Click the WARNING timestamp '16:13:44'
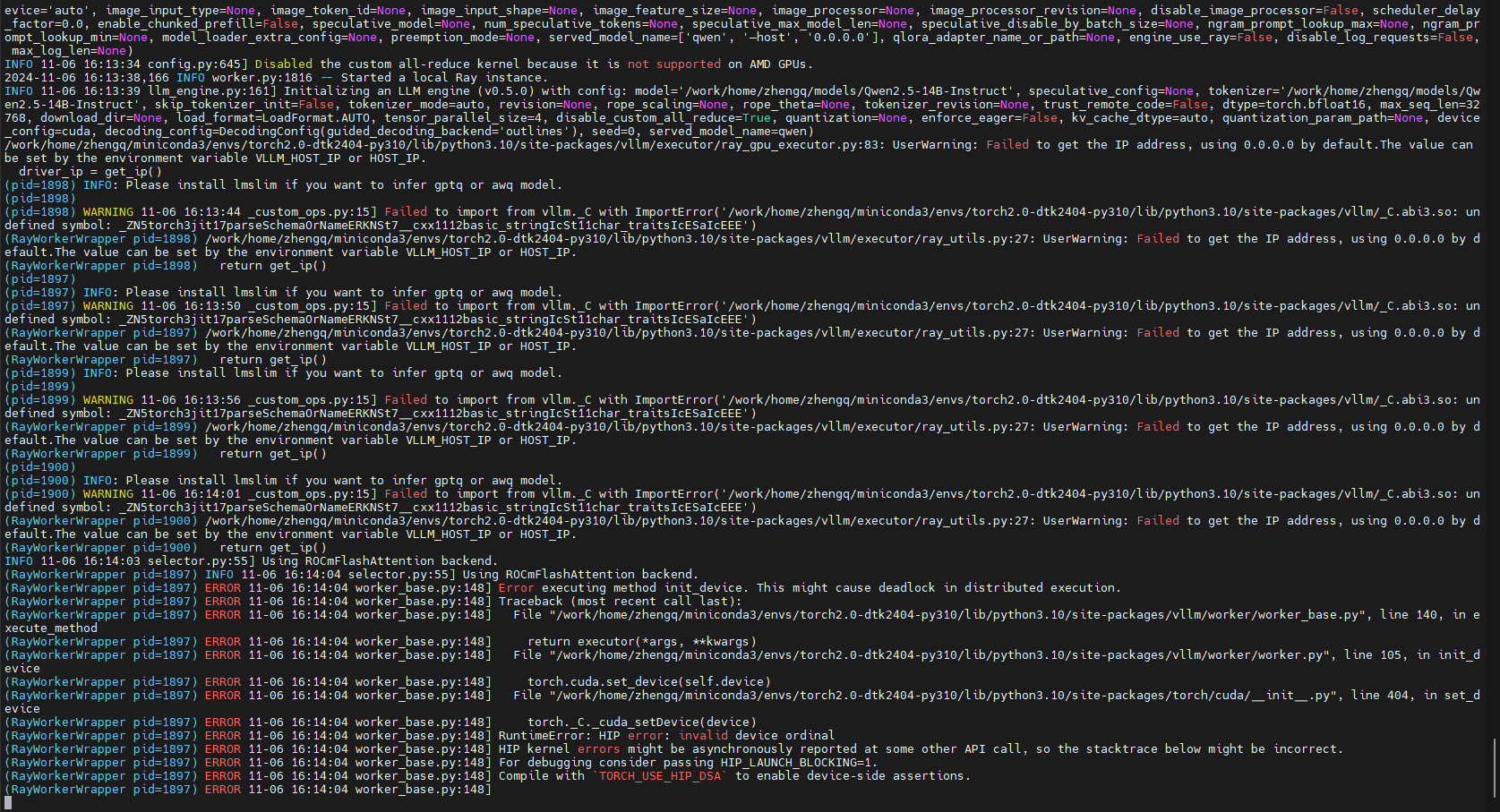The width and height of the screenshot is (1500, 812). coord(212,212)
